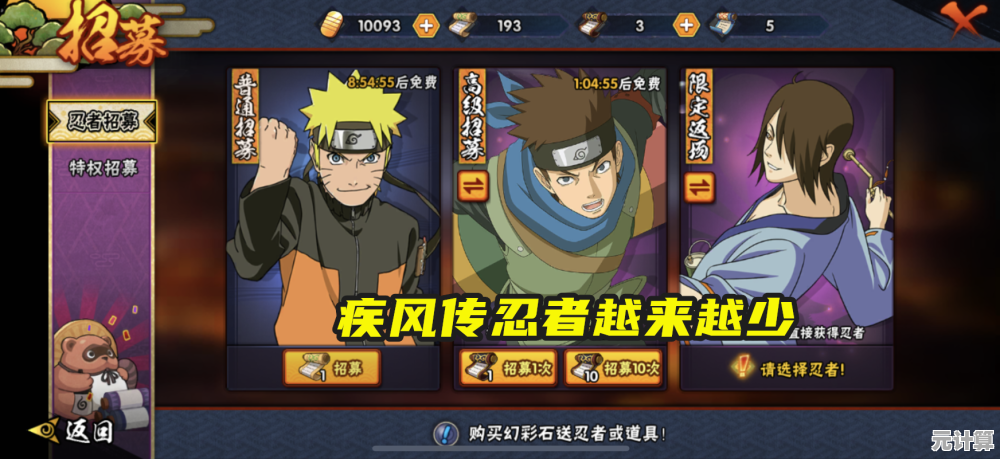
Task: Click the blue scroll icon showing 5
Action: click(722, 25)
